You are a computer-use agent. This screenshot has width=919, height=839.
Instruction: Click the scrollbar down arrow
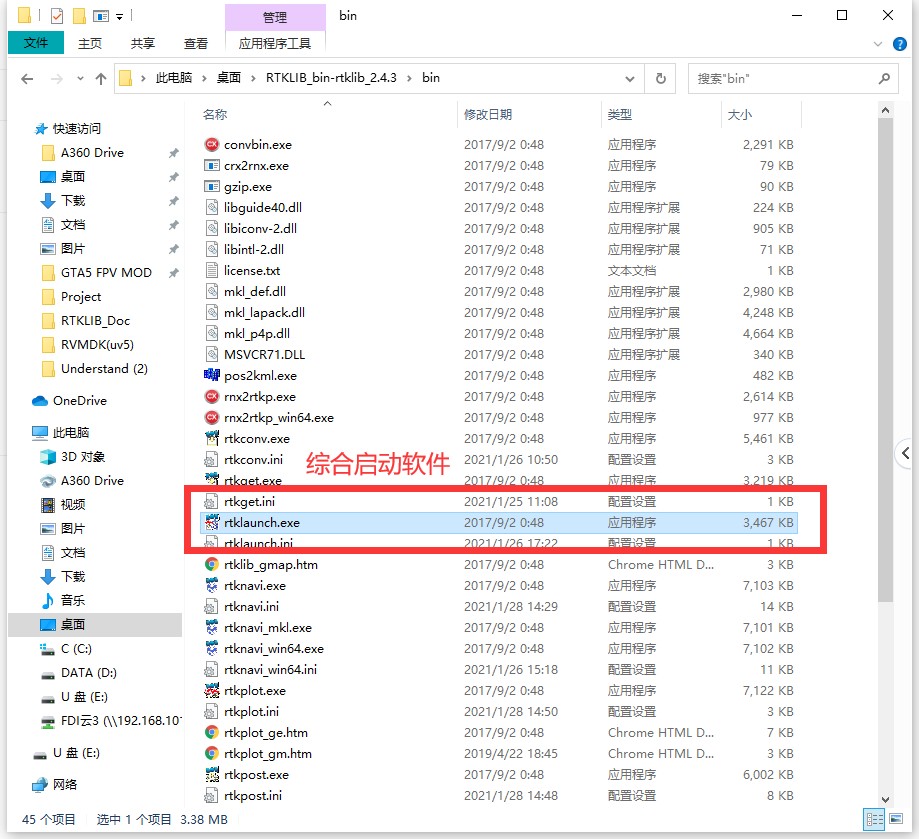[885, 799]
